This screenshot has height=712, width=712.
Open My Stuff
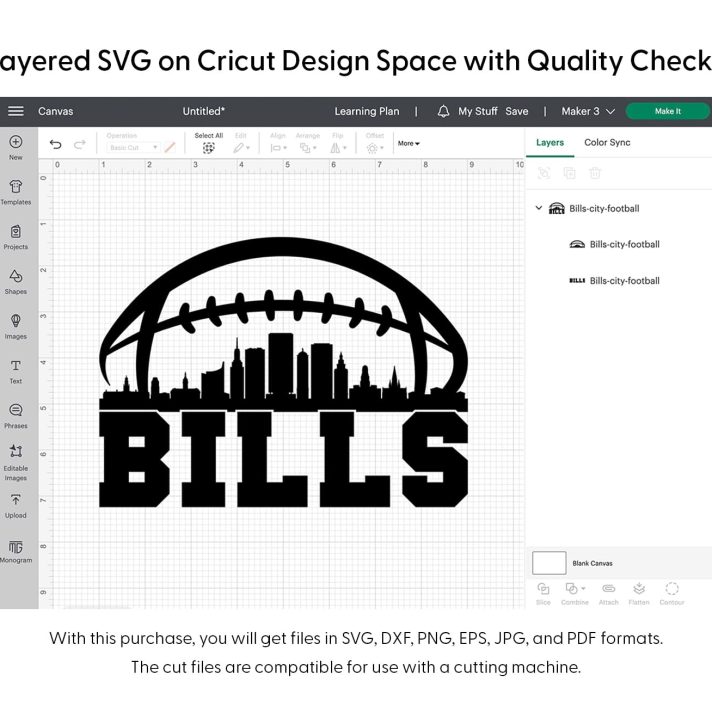(x=478, y=111)
